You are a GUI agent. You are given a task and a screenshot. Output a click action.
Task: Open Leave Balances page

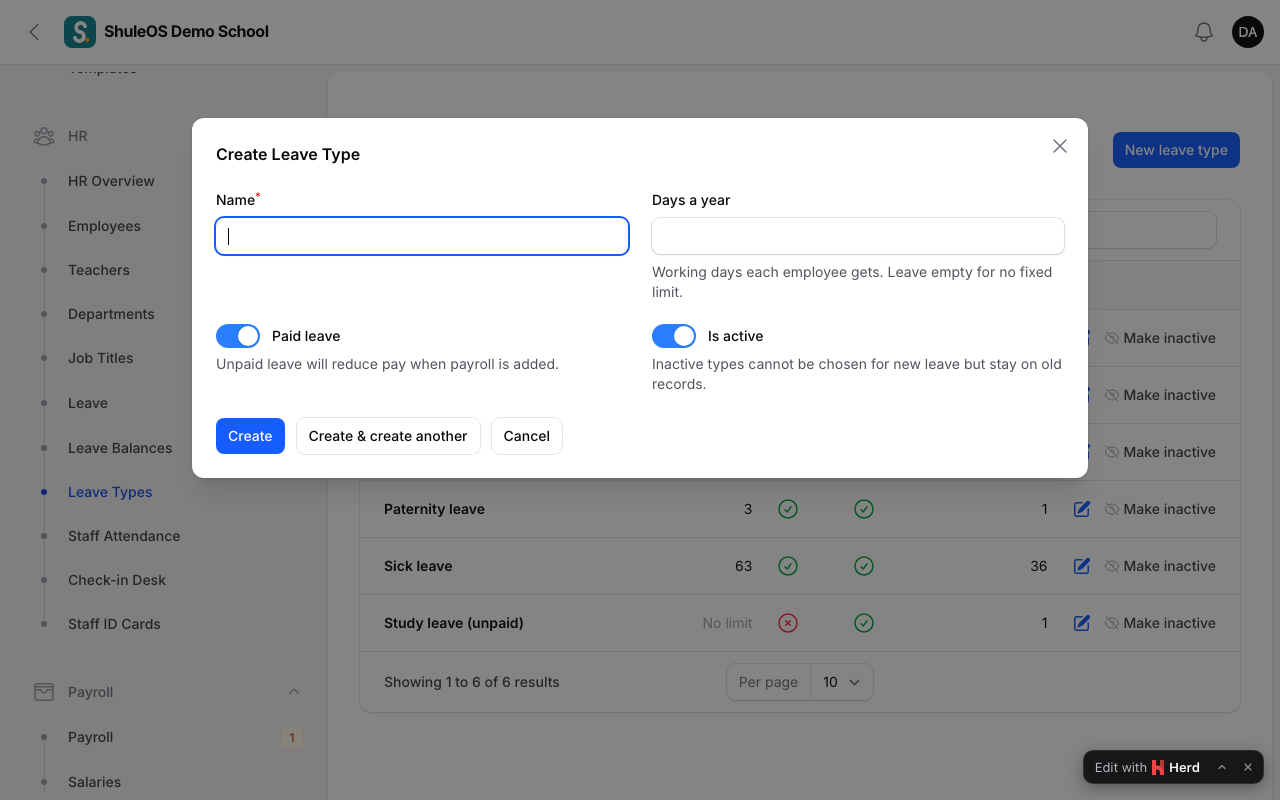pyautogui.click(x=120, y=448)
